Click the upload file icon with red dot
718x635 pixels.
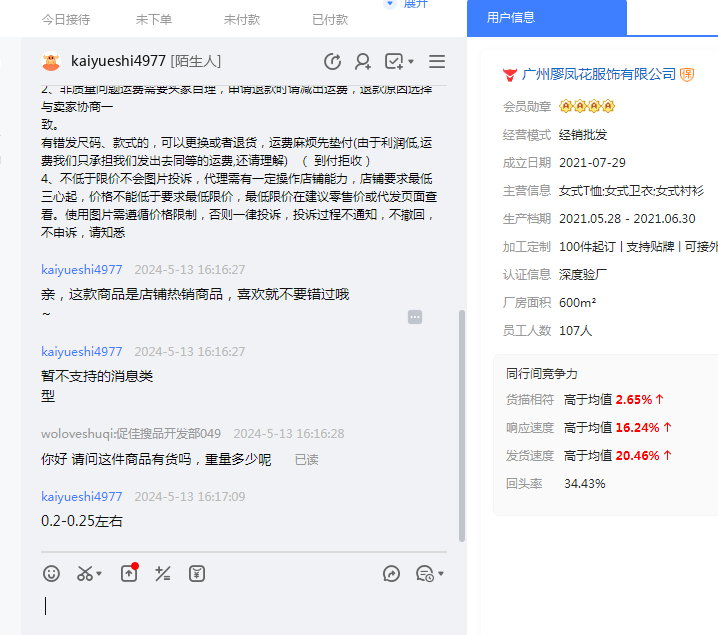coord(128,573)
